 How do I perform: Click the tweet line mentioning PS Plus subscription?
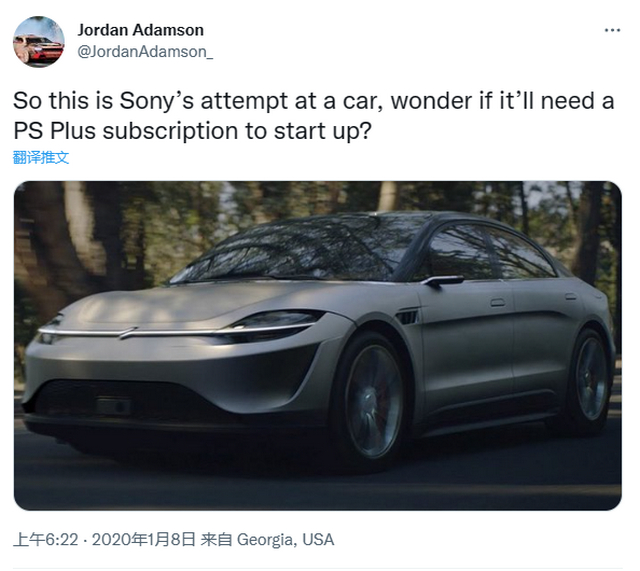(192, 131)
